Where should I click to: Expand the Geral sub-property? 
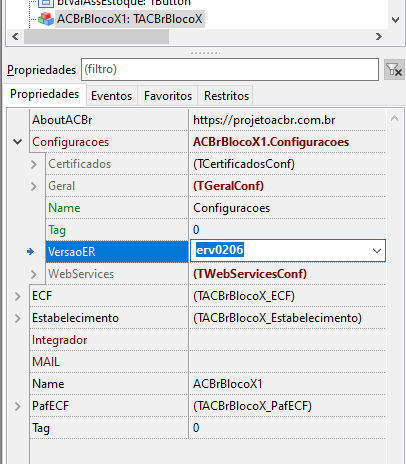coord(34,186)
